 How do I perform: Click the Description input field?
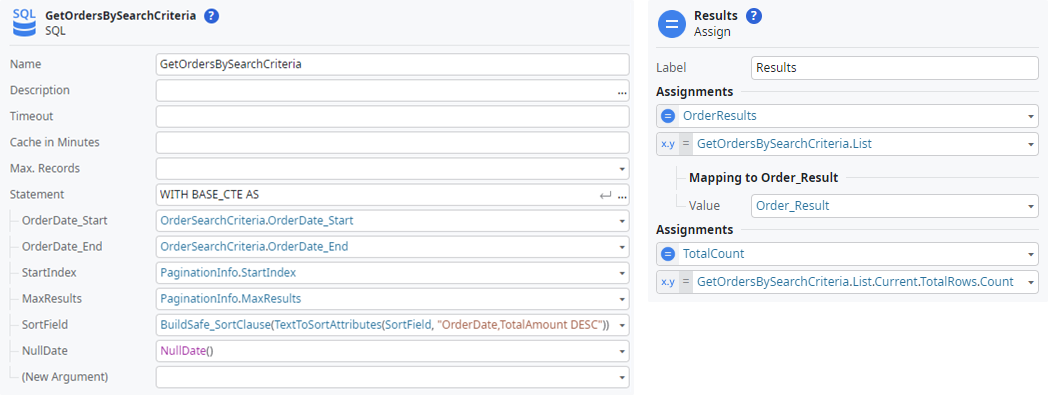point(392,90)
